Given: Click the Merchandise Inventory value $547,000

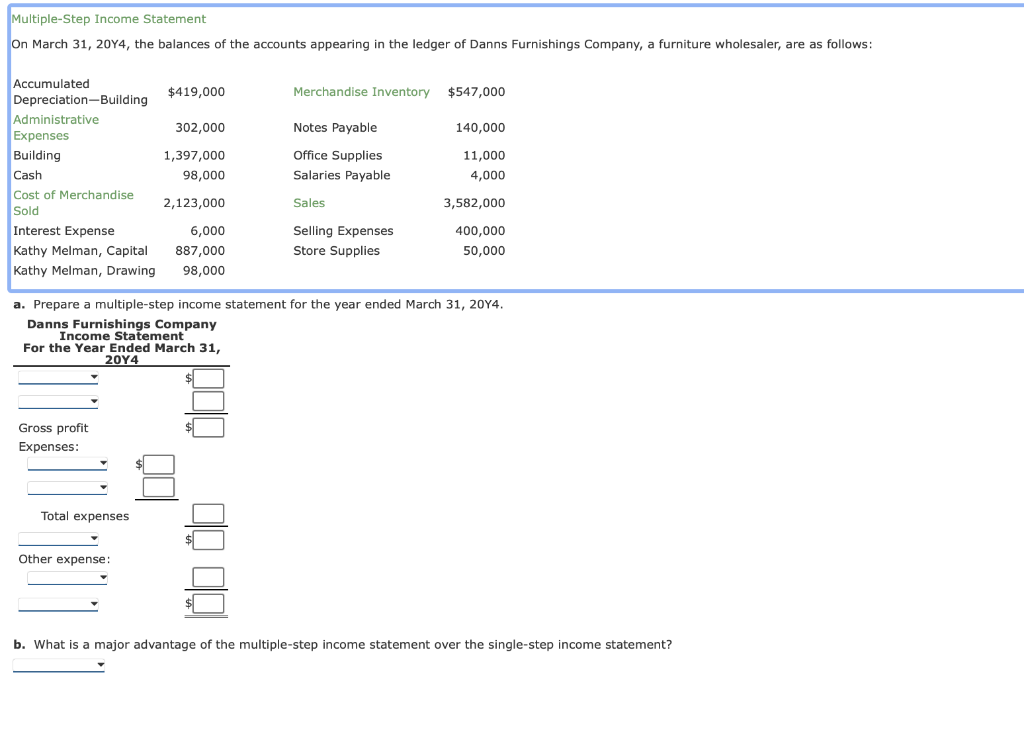Looking at the screenshot, I should tap(476, 92).
